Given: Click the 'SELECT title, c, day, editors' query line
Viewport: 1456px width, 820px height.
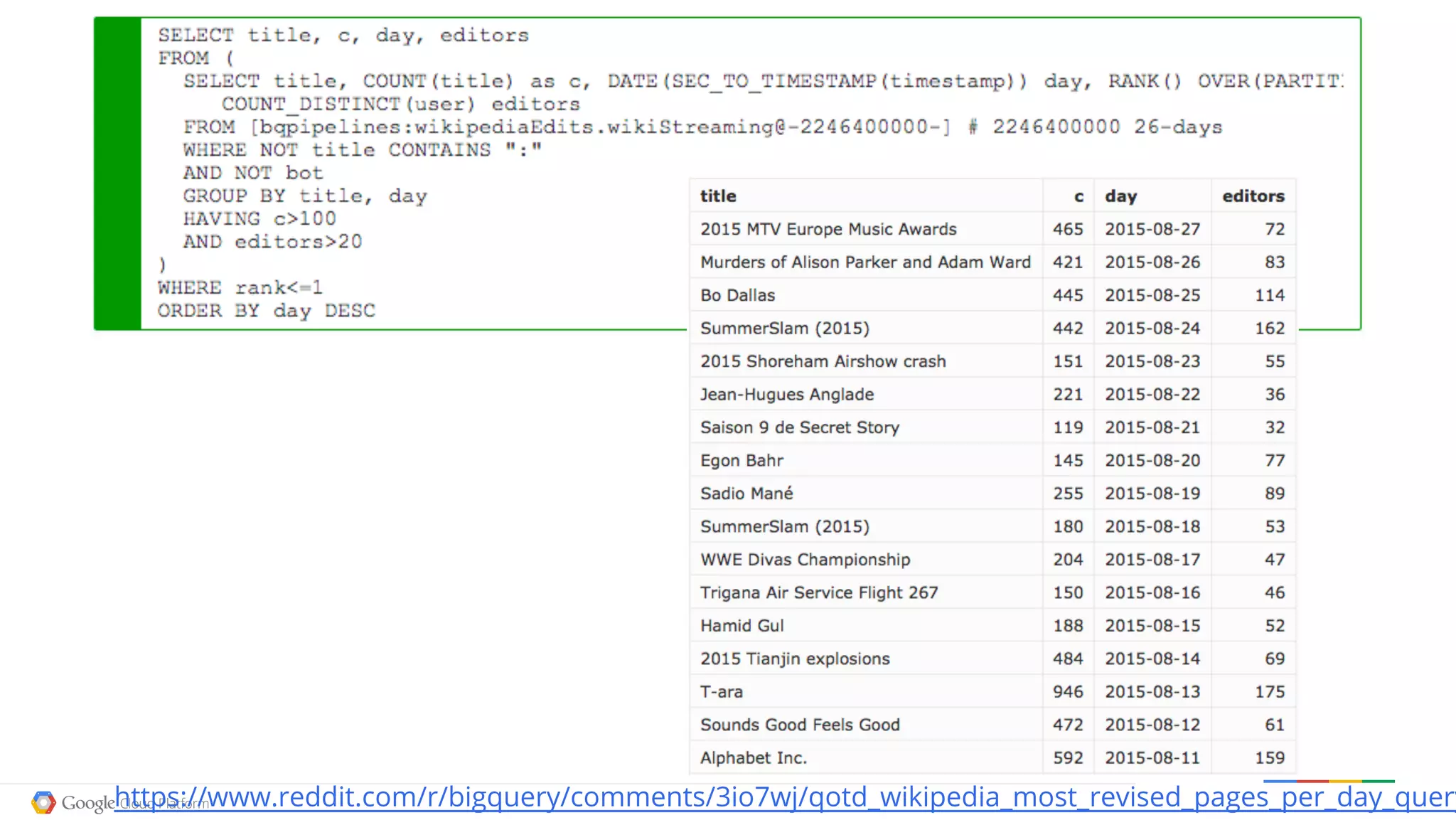Looking at the screenshot, I should 343,35.
